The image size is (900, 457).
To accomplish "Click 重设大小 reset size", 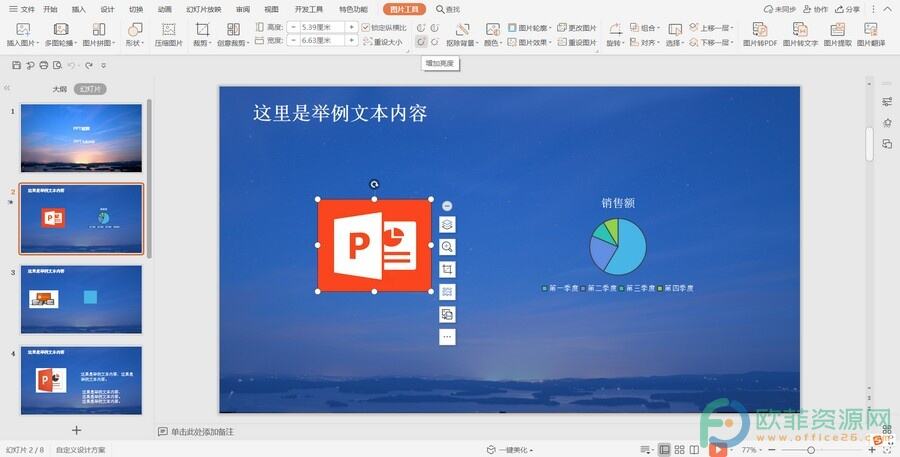I will pos(383,42).
